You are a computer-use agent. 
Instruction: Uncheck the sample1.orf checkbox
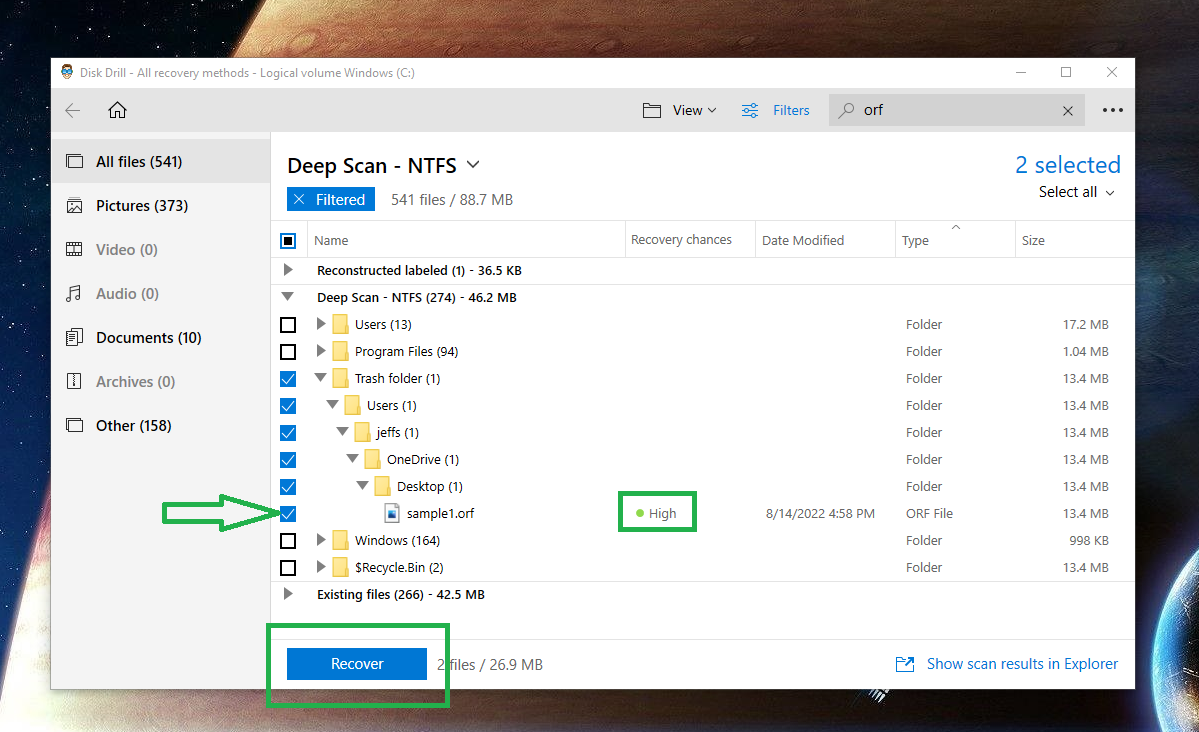(288, 514)
